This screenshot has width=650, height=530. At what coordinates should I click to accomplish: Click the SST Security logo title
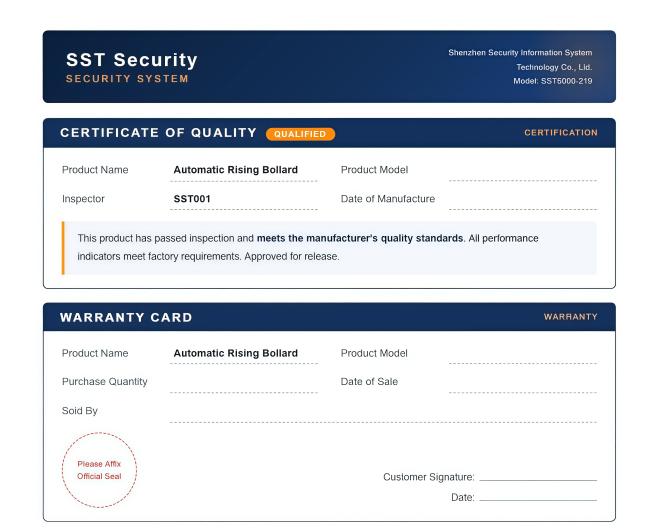132,60
